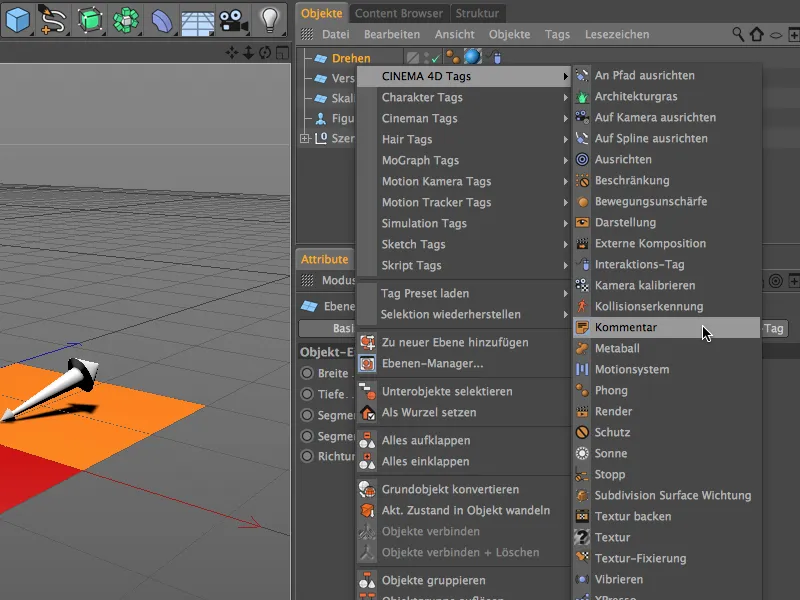The width and height of the screenshot is (800, 600).
Task: Click Grundobjekt konvertieren
Action: (463, 489)
